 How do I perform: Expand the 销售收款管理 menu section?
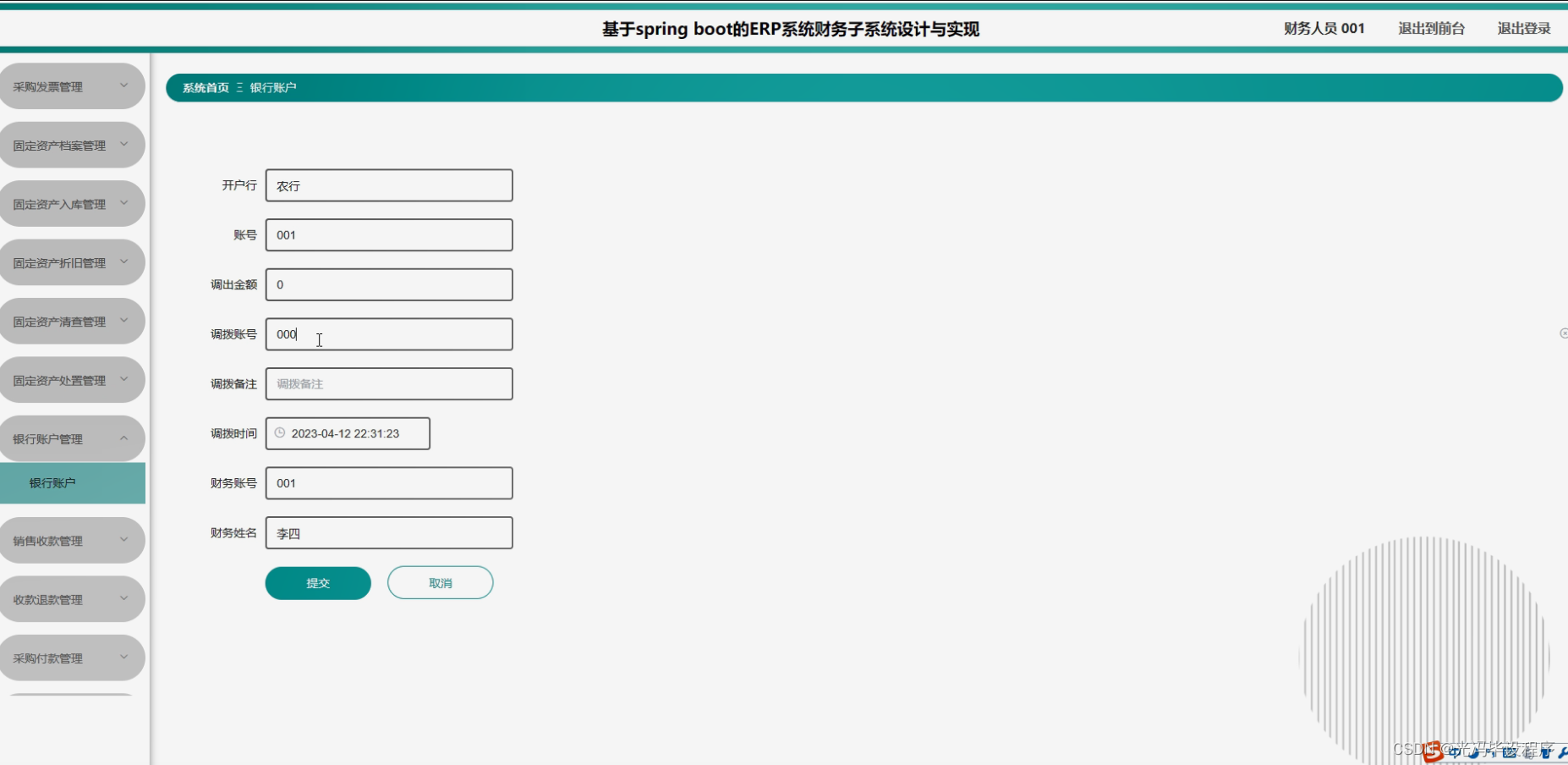(72, 539)
